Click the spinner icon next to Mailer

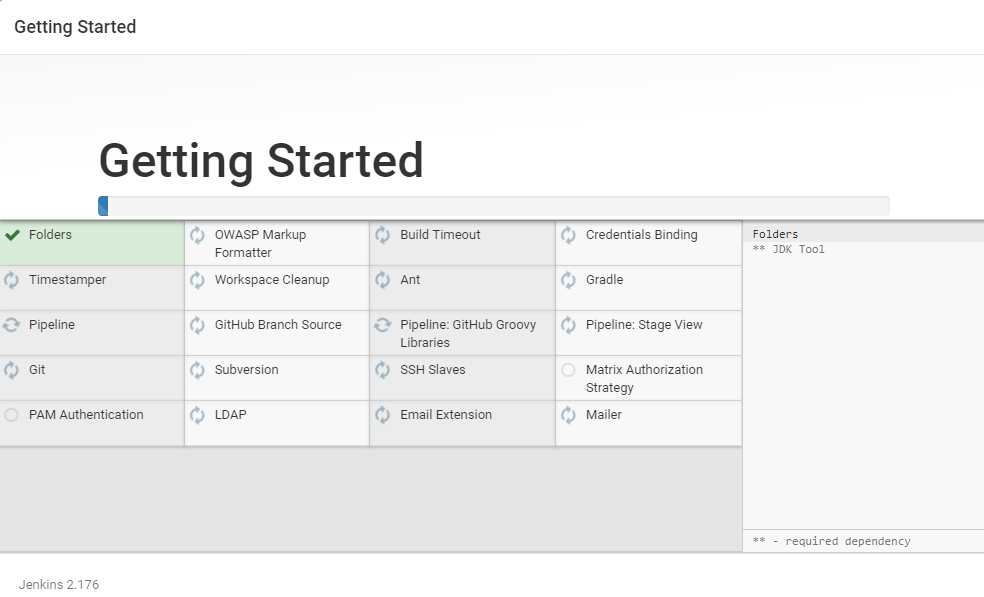click(x=568, y=415)
